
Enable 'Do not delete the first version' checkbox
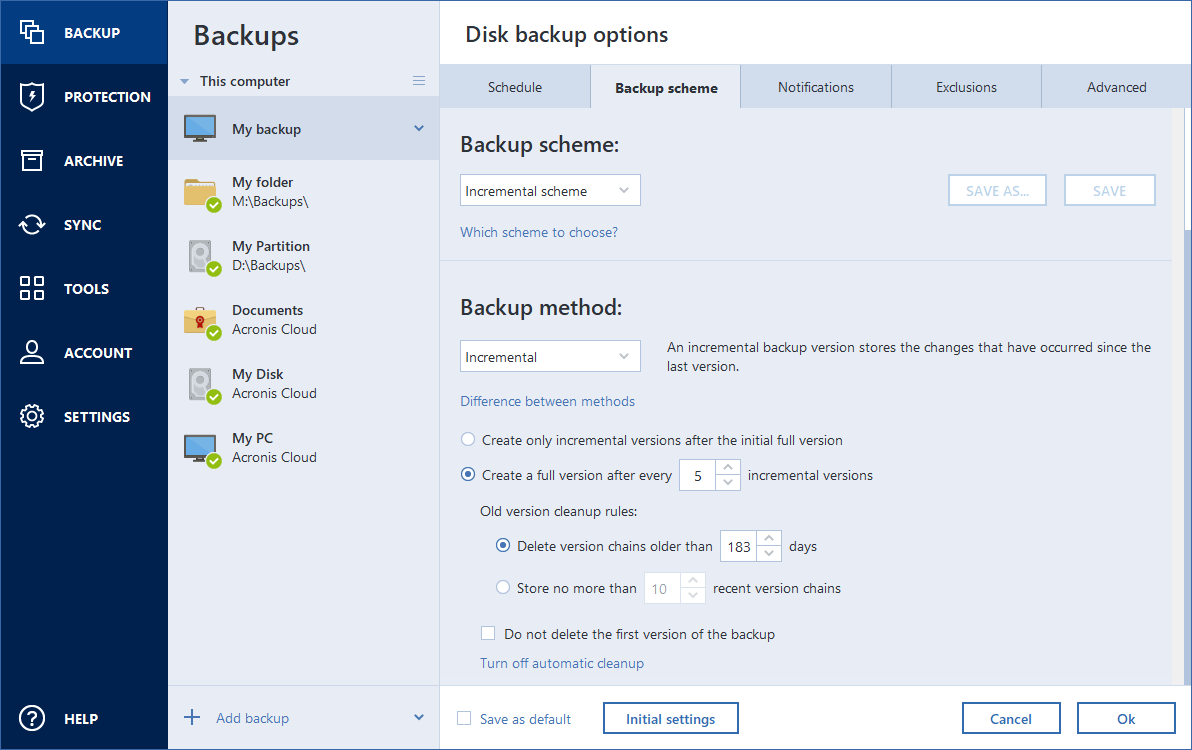488,633
